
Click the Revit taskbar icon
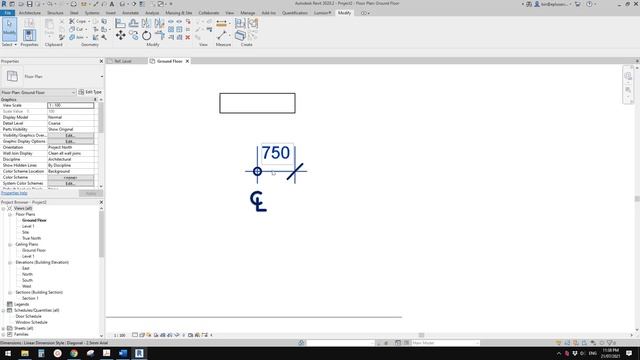(139, 353)
